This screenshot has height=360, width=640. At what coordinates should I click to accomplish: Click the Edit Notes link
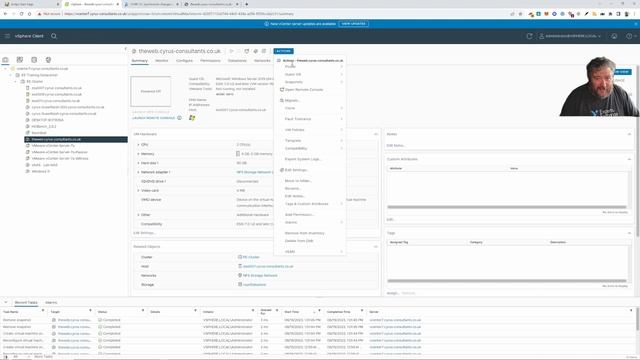coord(396,145)
